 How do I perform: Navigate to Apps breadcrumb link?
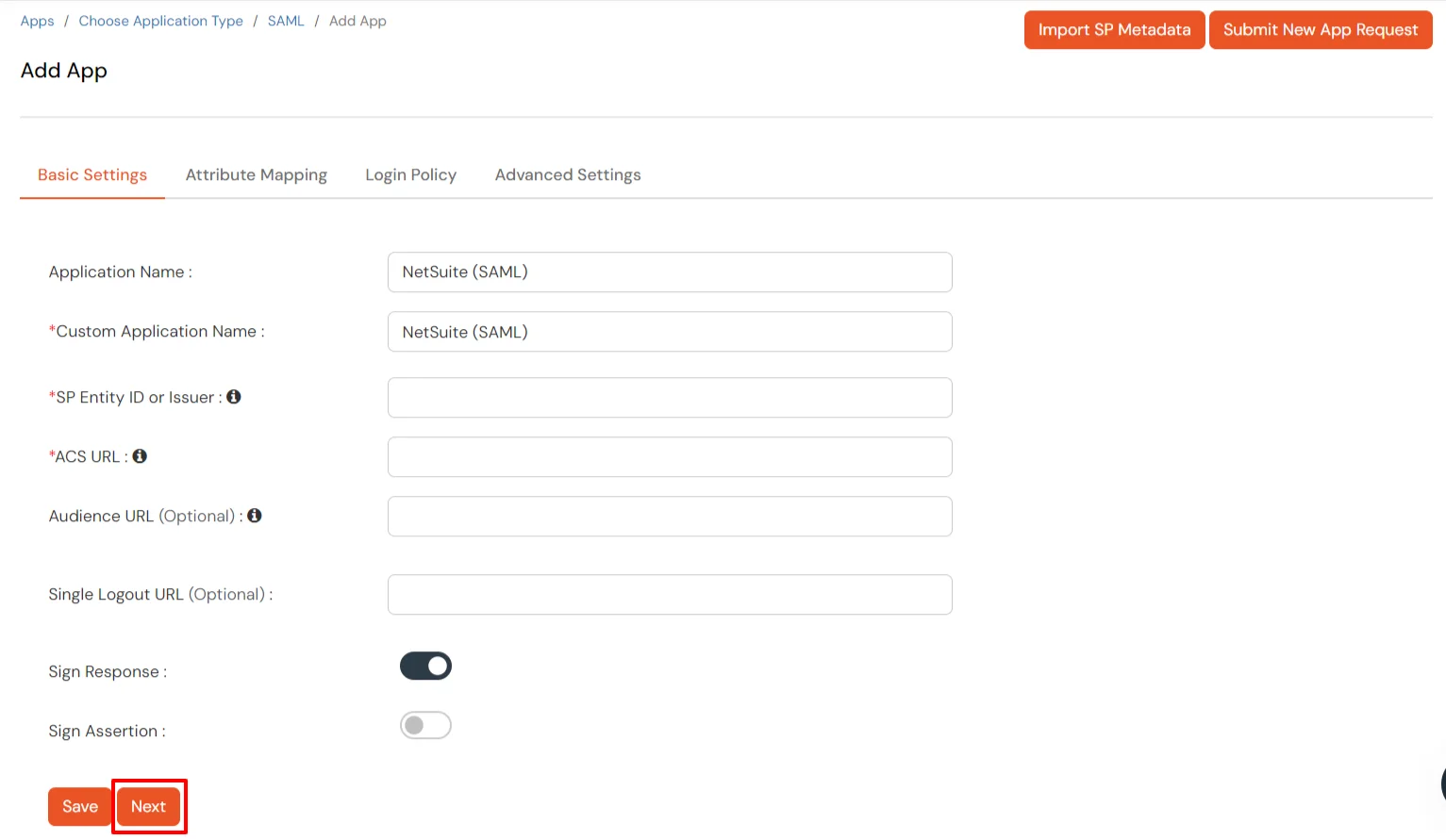click(x=38, y=21)
